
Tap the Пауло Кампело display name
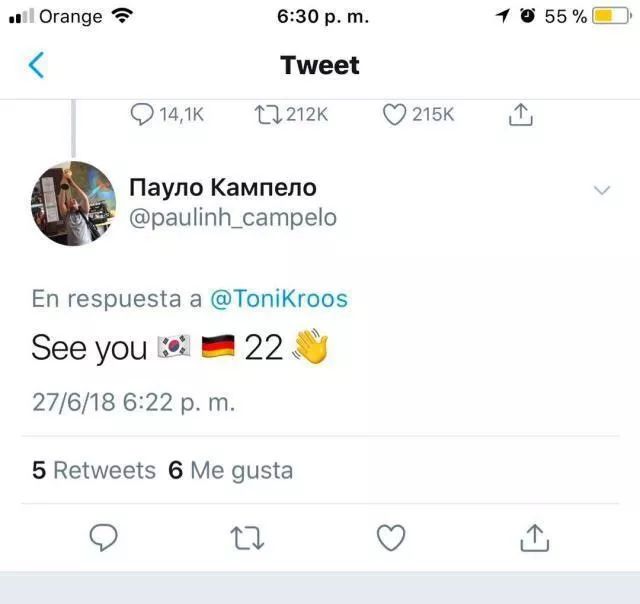tap(223, 187)
